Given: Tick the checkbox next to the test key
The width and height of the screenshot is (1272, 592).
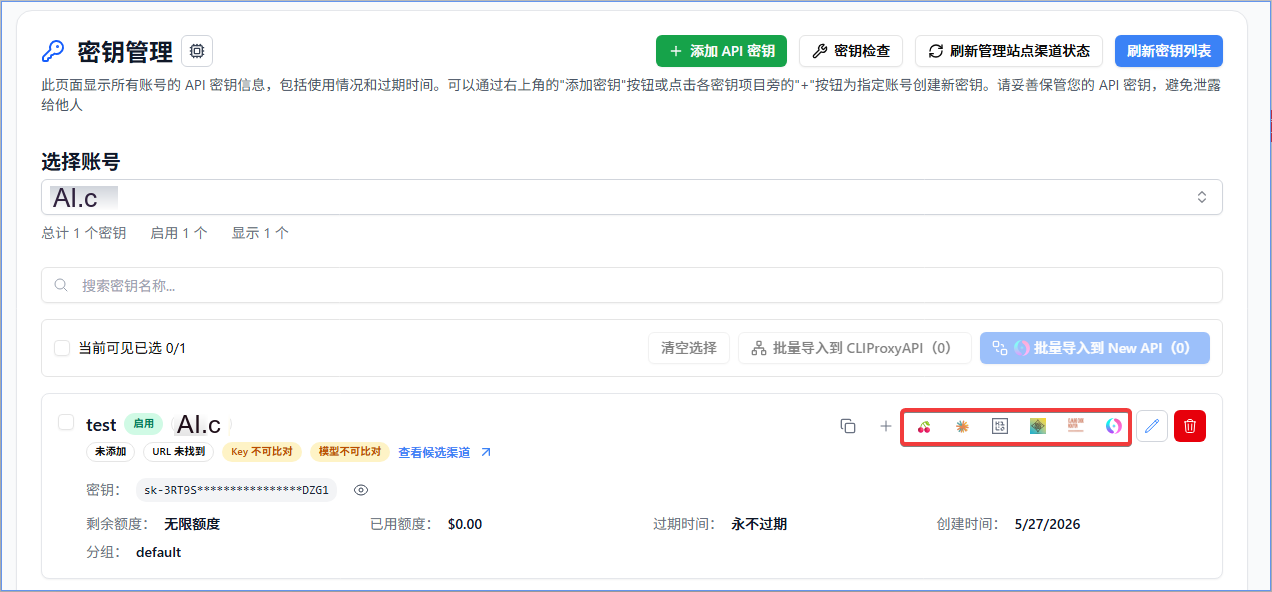Looking at the screenshot, I should 66,422.
